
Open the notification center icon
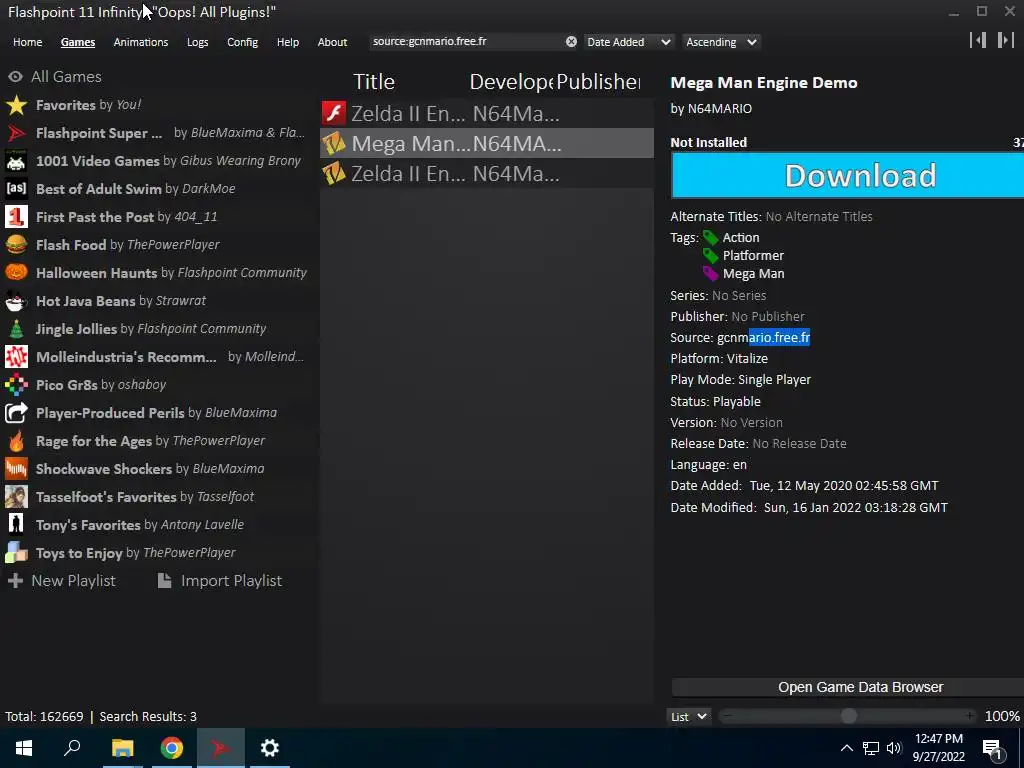point(992,748)
